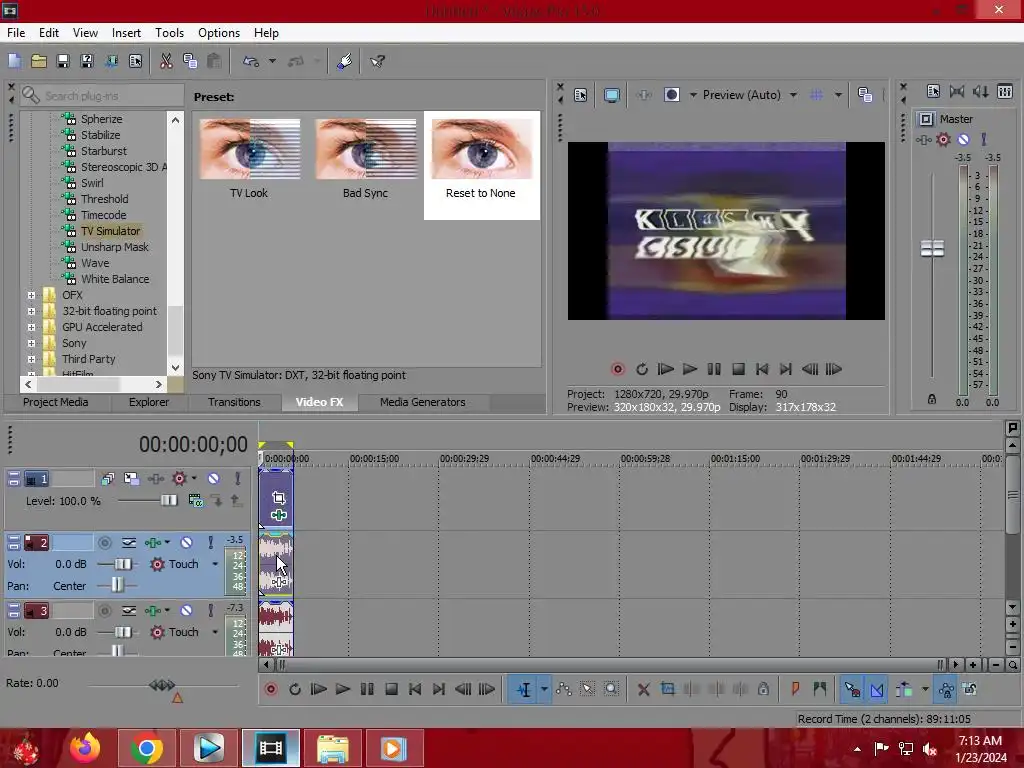Viewport: 1024px width, 768px height.
Task: Click the Insert Region icon
Action: pos(820,689)
